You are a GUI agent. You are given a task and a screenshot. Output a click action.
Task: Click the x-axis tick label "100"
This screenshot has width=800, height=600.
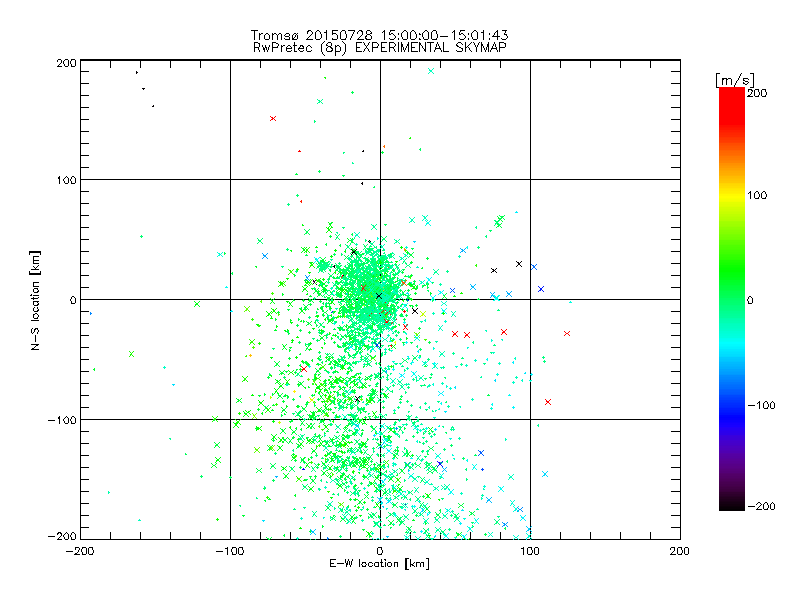[x=530, y=551]
